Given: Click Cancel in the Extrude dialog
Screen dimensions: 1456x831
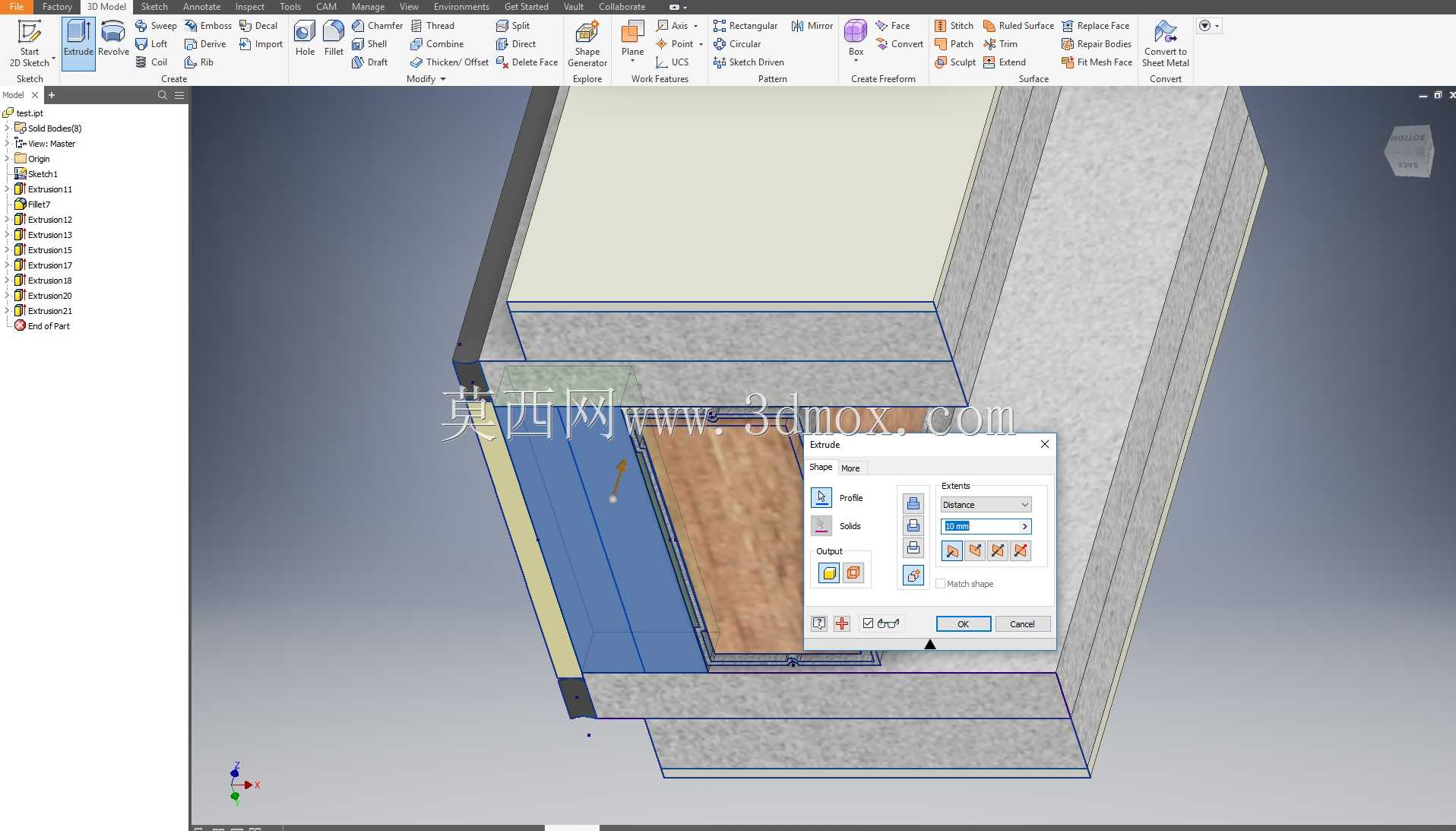Looking at the screenshot, I should click(1022, 624).
